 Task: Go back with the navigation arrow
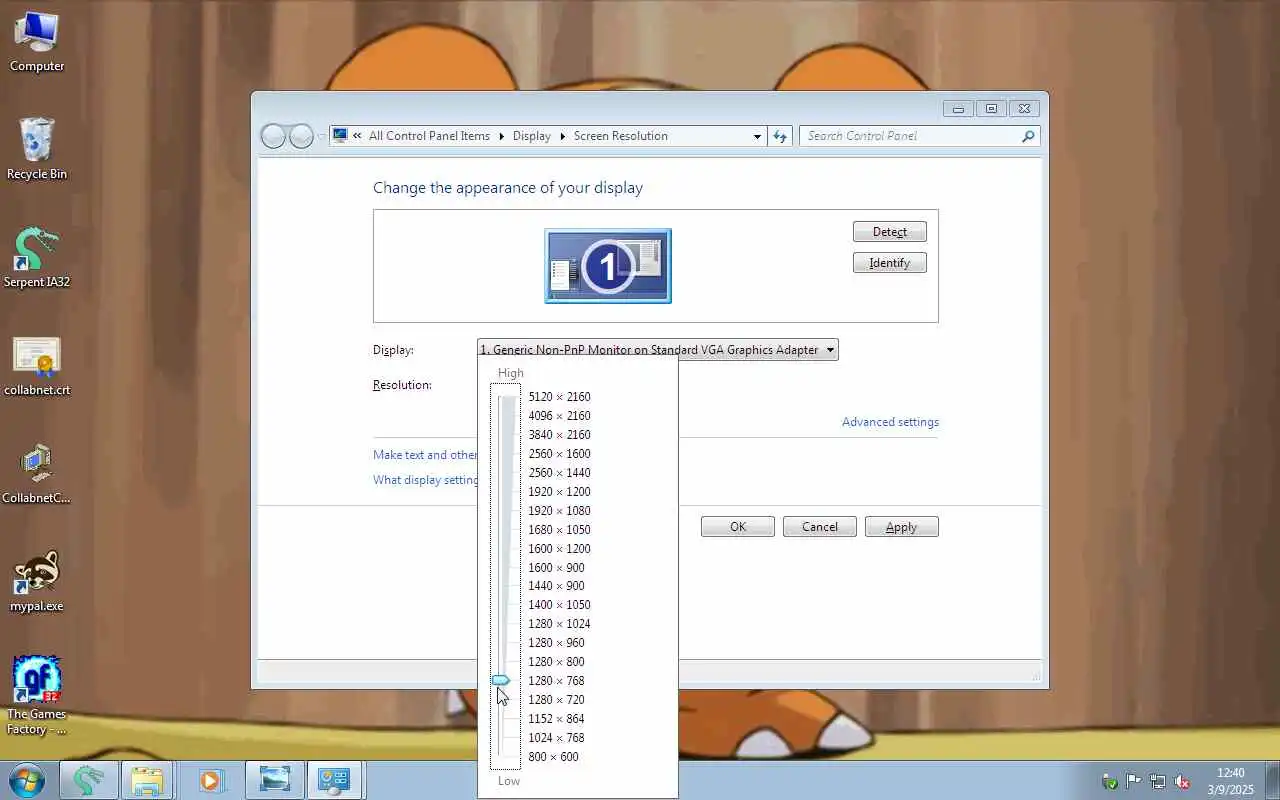(273, 136)
